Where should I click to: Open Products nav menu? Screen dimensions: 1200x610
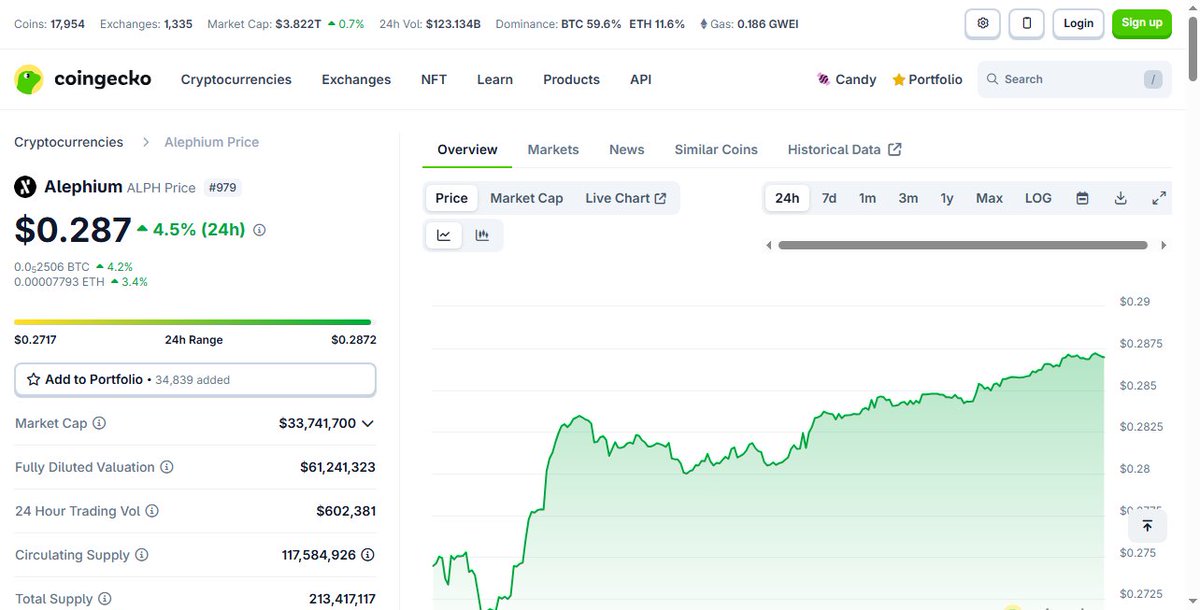tap(571, 79)
